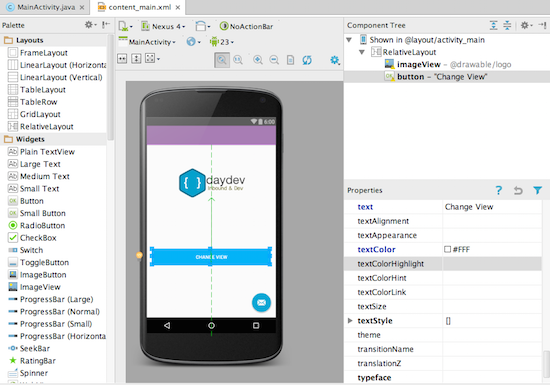Select the CHANGE VIEW button in preview
Viewport: 550px width, 385px height.
click(x=211, y=257)
